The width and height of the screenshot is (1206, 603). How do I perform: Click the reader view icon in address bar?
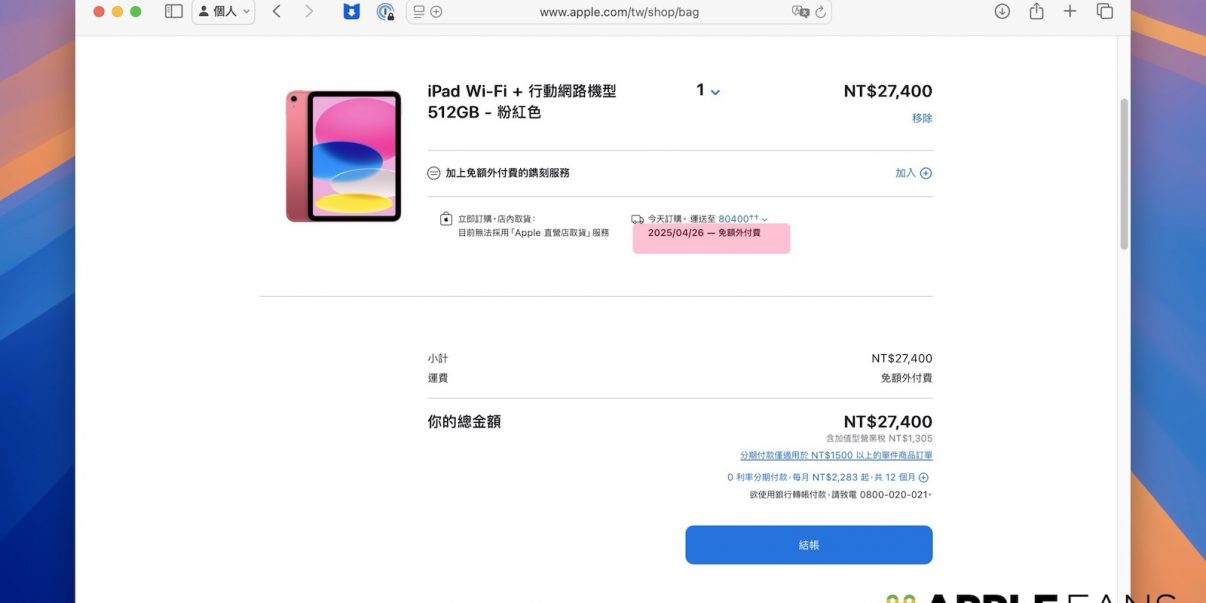coord(419,12)
